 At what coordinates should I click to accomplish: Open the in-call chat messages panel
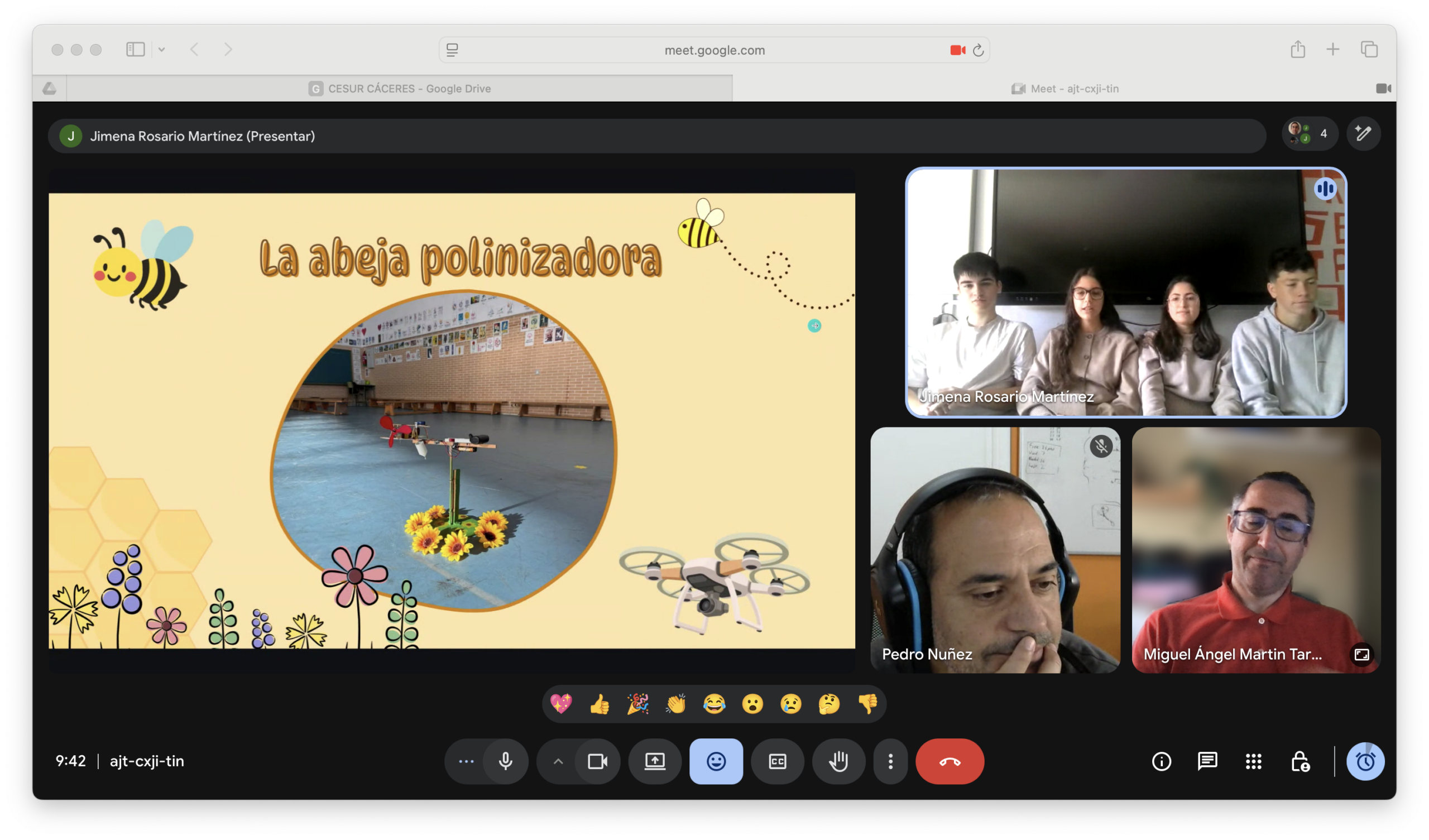point(1207,761)
